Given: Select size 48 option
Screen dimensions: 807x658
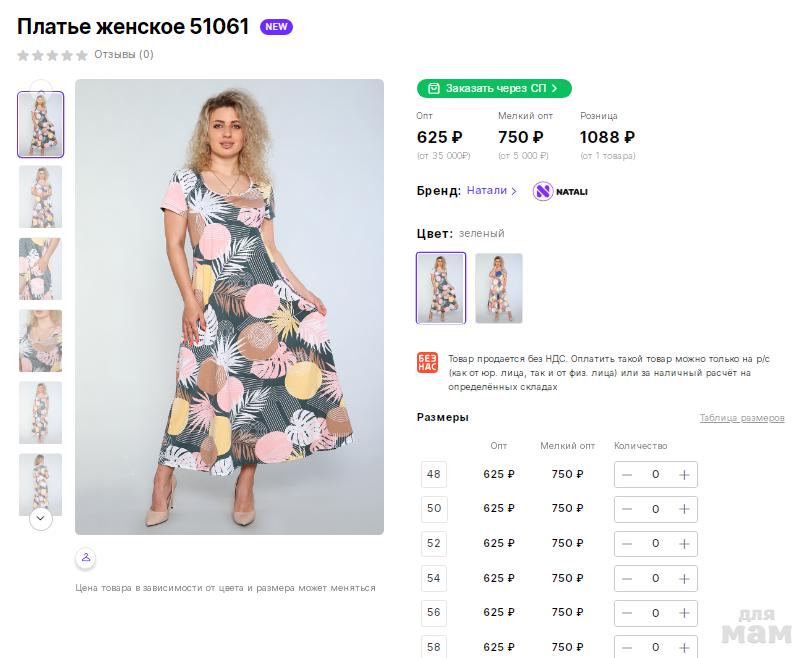Looking at the screenshot, I should (433, 475).
